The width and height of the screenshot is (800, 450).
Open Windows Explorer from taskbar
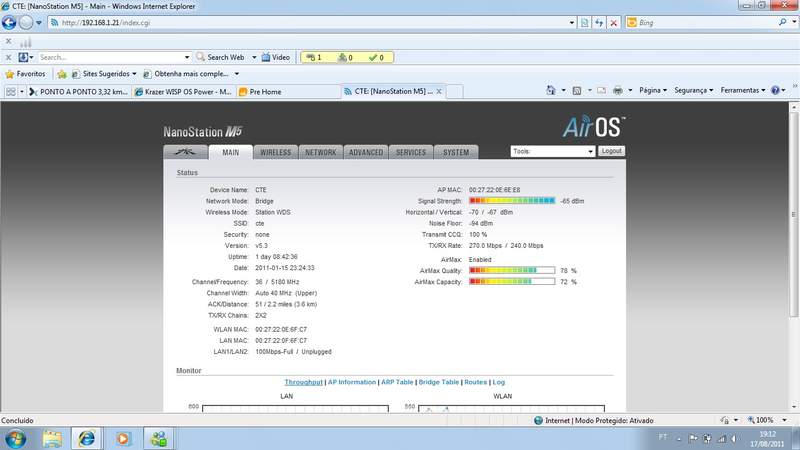point(52,439)
